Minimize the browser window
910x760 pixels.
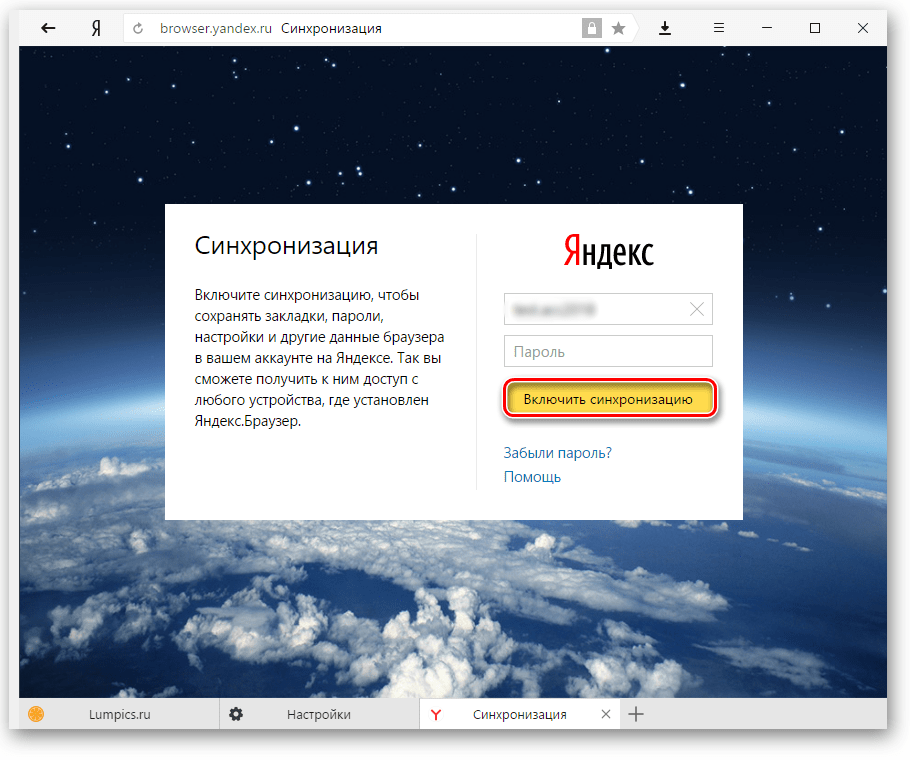767,28
